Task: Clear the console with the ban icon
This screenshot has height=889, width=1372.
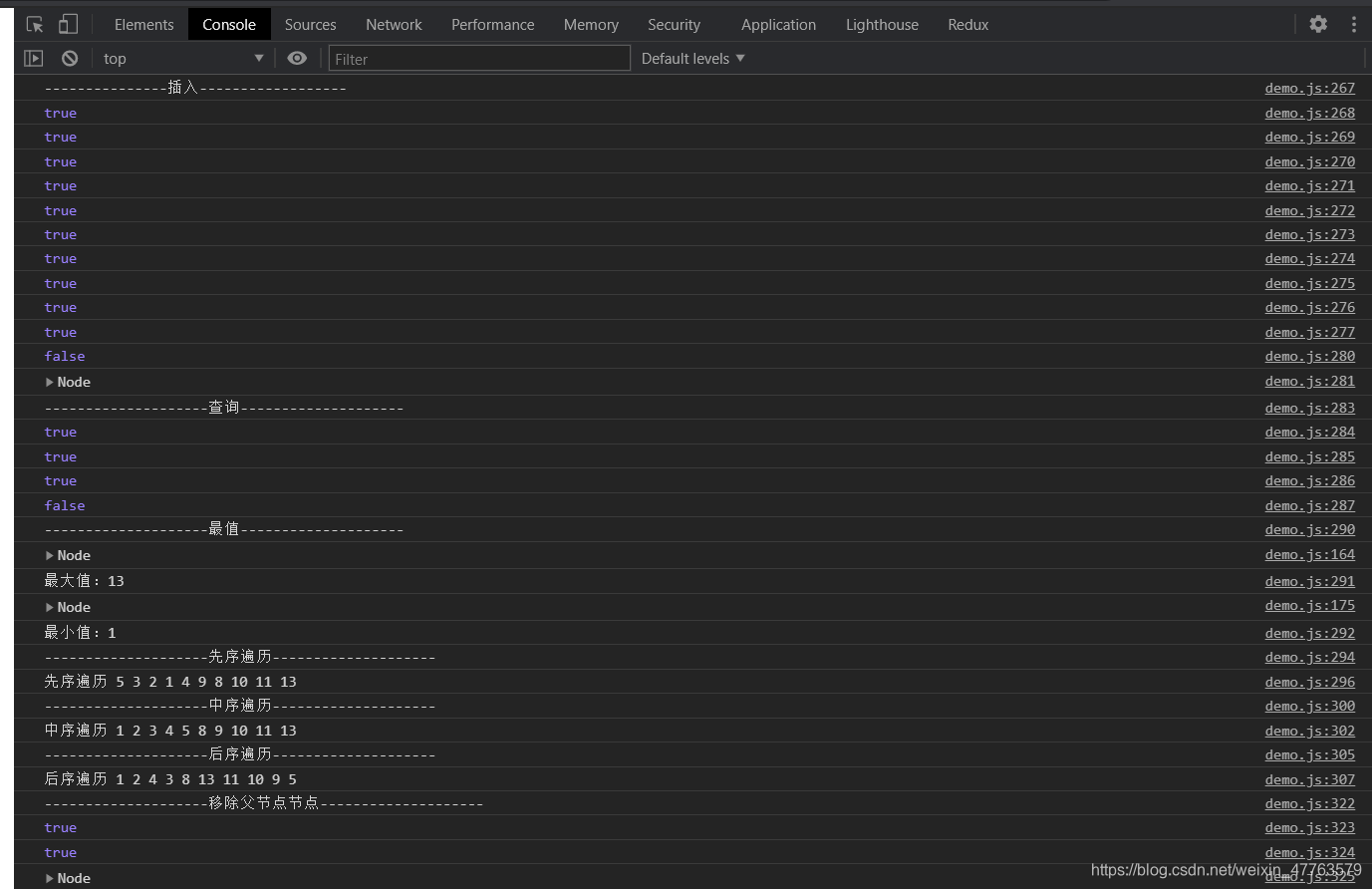Action: pos(70,59)
